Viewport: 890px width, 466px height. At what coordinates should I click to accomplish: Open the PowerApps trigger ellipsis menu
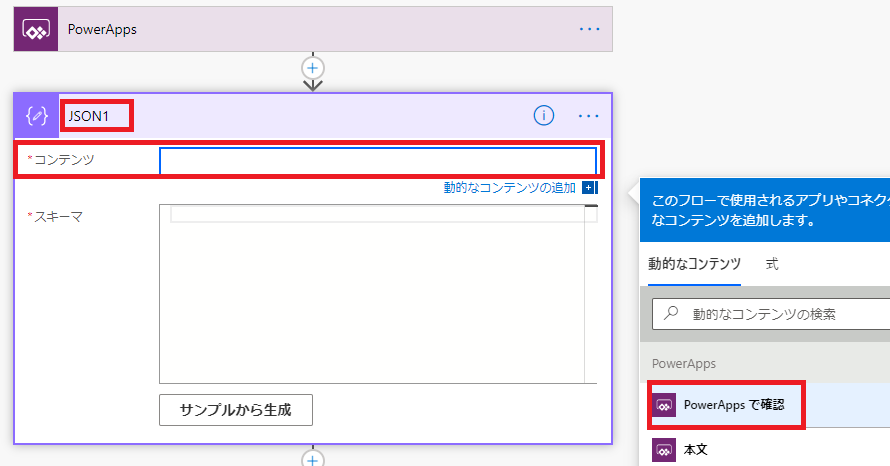click(589, 30)
